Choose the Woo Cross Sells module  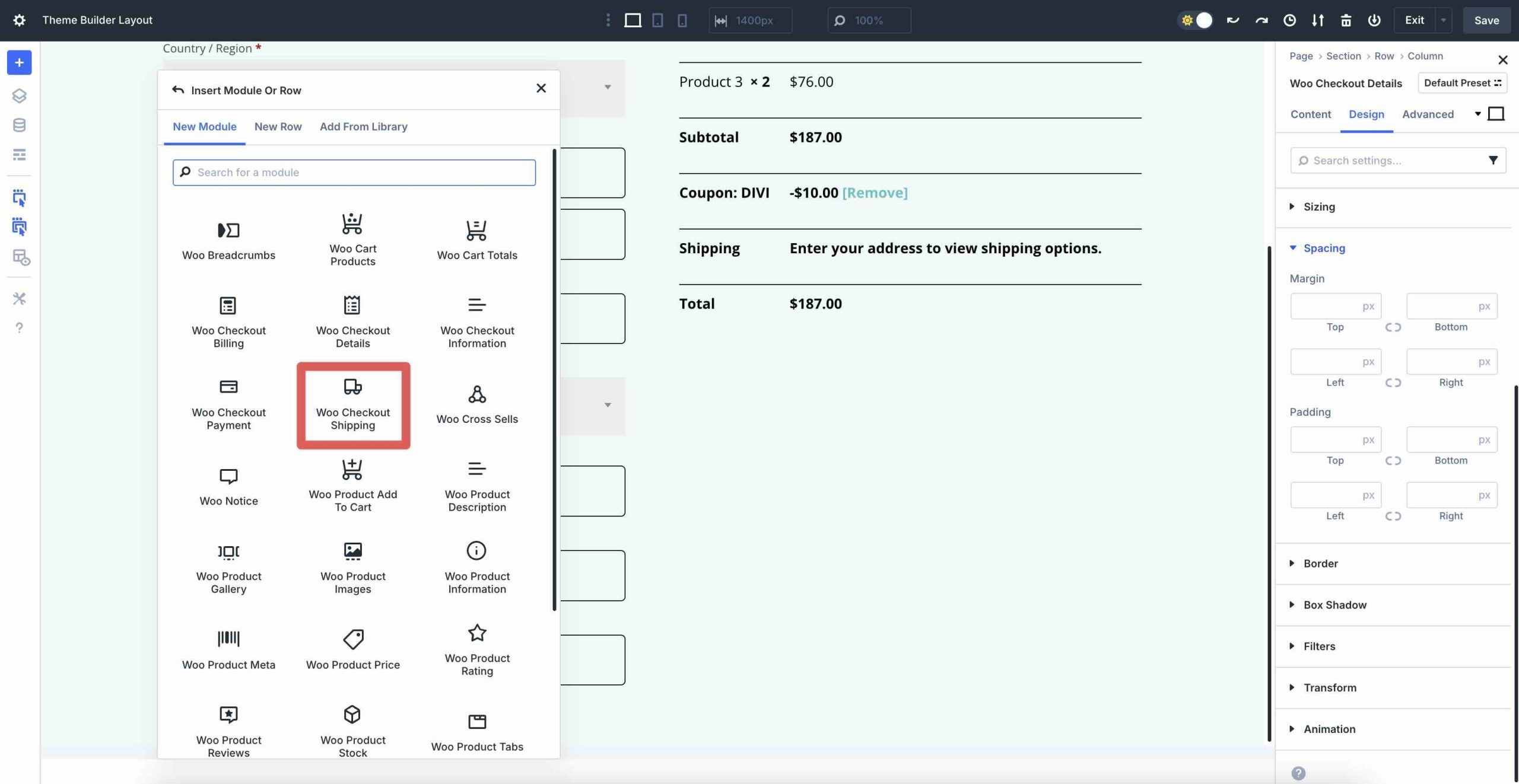pos(477,403)
